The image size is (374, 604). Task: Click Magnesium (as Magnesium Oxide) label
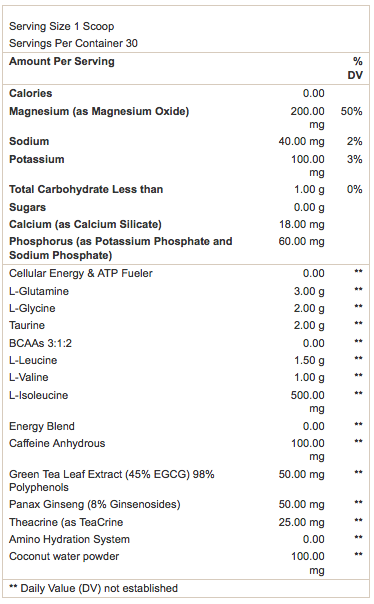99,111
